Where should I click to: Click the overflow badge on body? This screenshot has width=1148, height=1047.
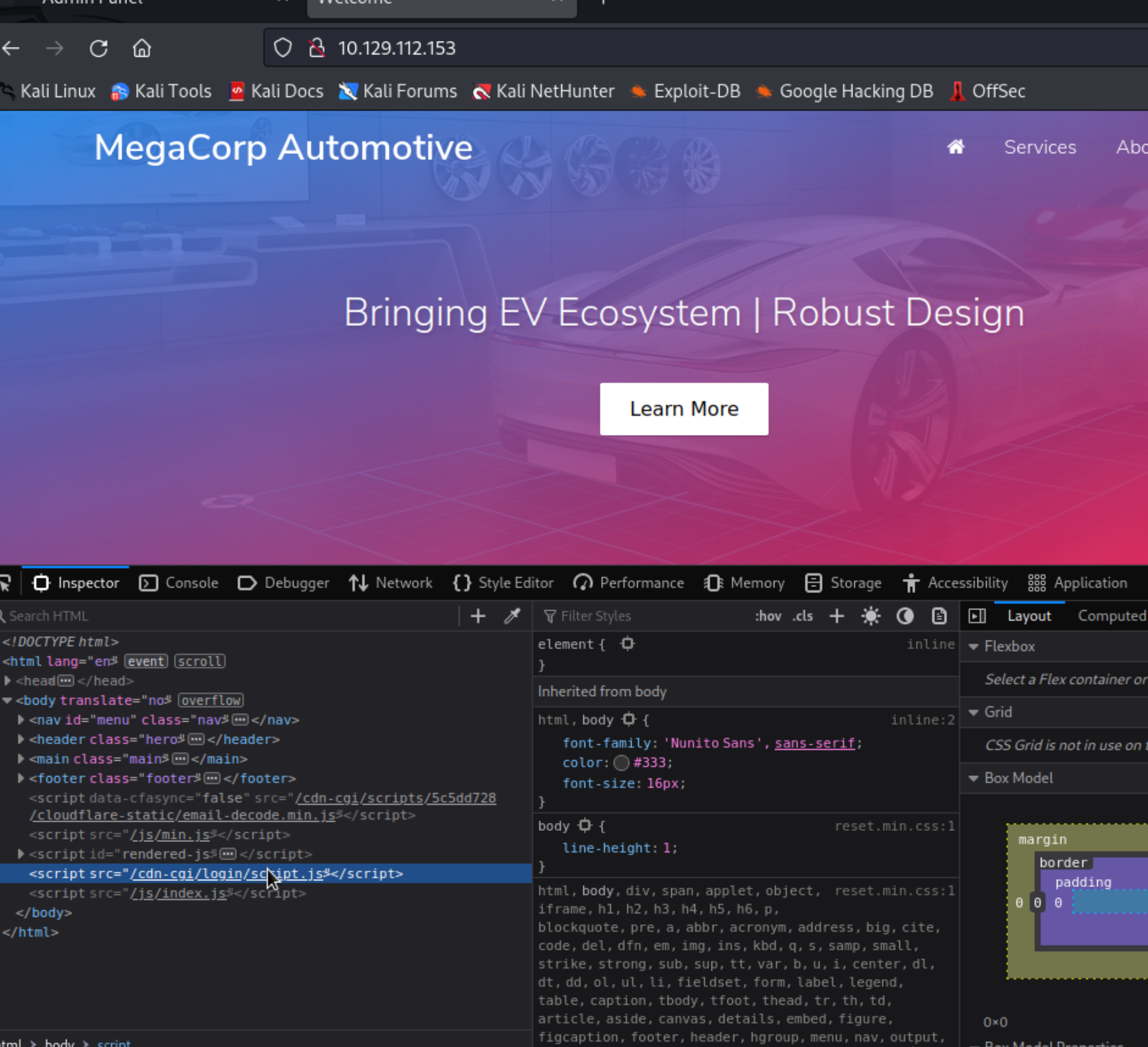(x=211, y=700)
